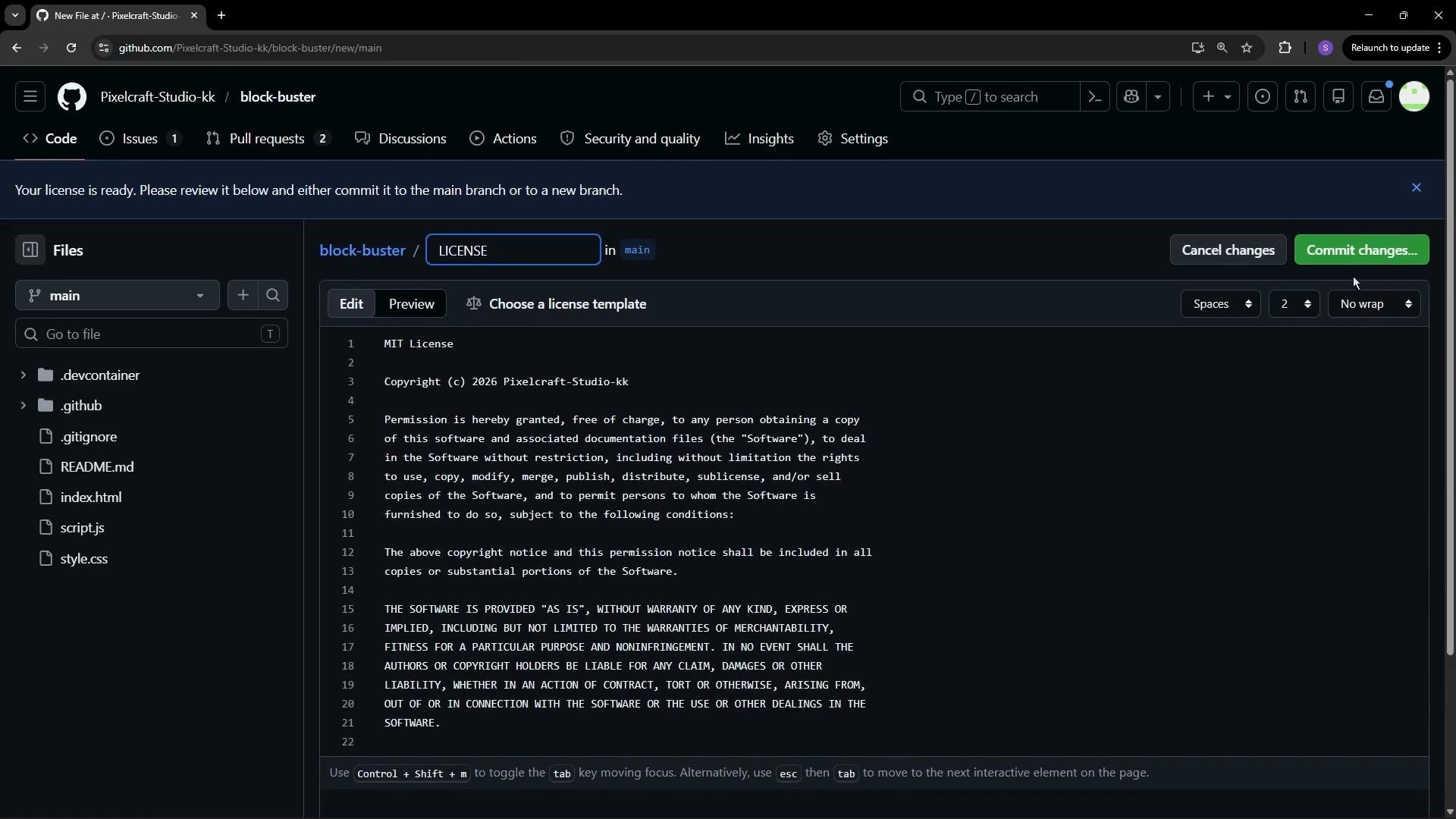Open style.css in file tree
The height and width of the screenshot is (819, 1456).
point(84,559)
